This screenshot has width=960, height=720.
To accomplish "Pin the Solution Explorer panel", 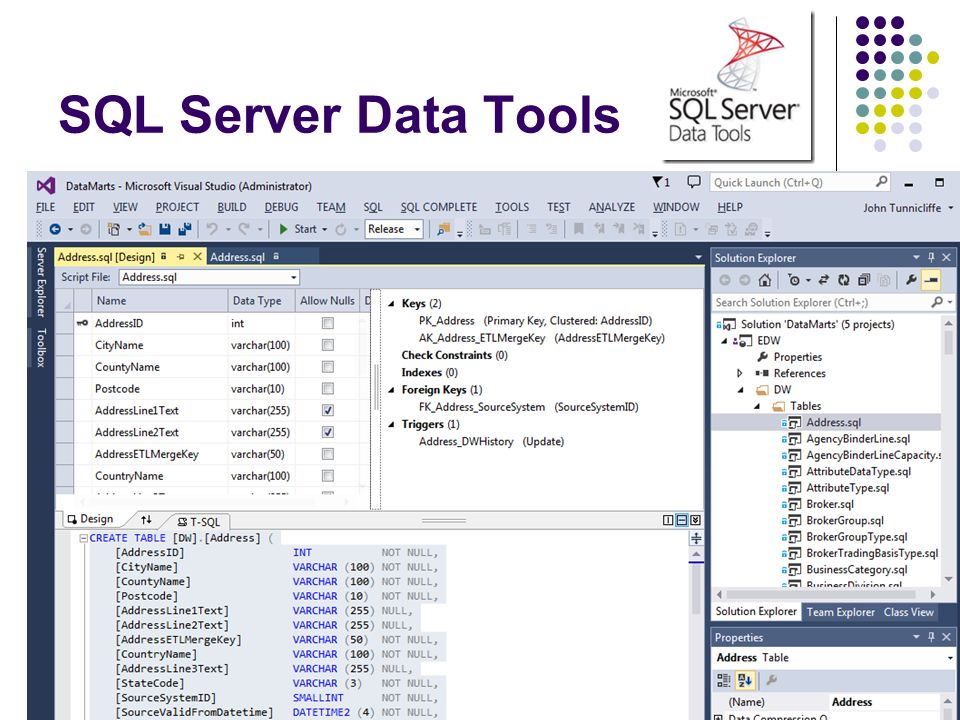I will click(x=931, y=258).
